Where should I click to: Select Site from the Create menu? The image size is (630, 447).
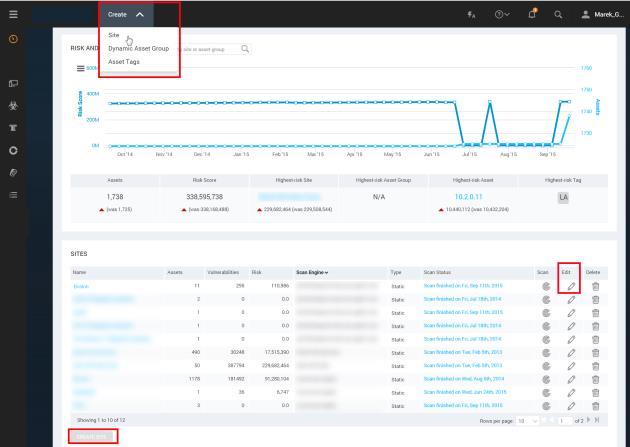[114, 35]
